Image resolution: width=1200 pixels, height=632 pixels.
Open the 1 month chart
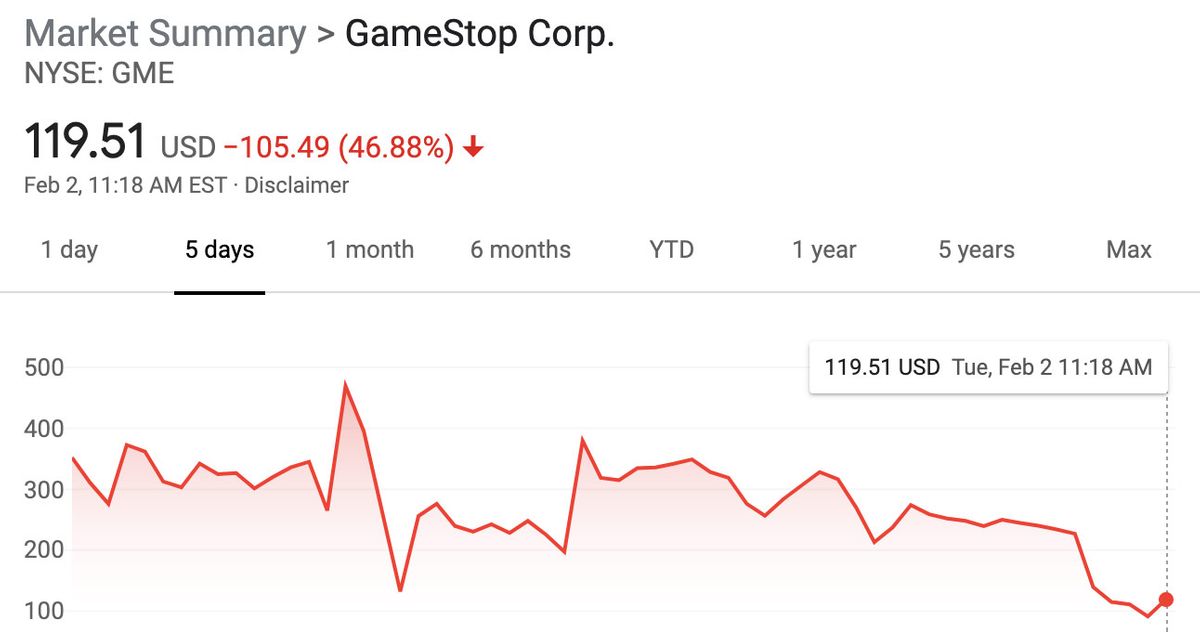370,250
